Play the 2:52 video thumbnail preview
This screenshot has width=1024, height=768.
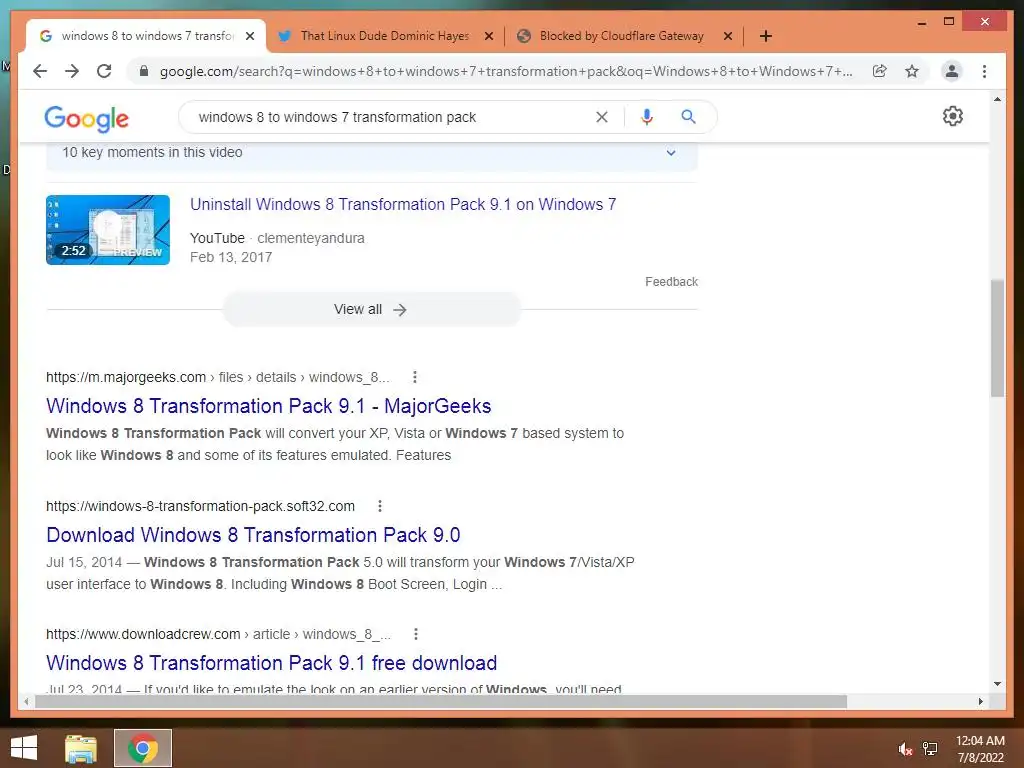pyautogui.click(x=108, y=230)
